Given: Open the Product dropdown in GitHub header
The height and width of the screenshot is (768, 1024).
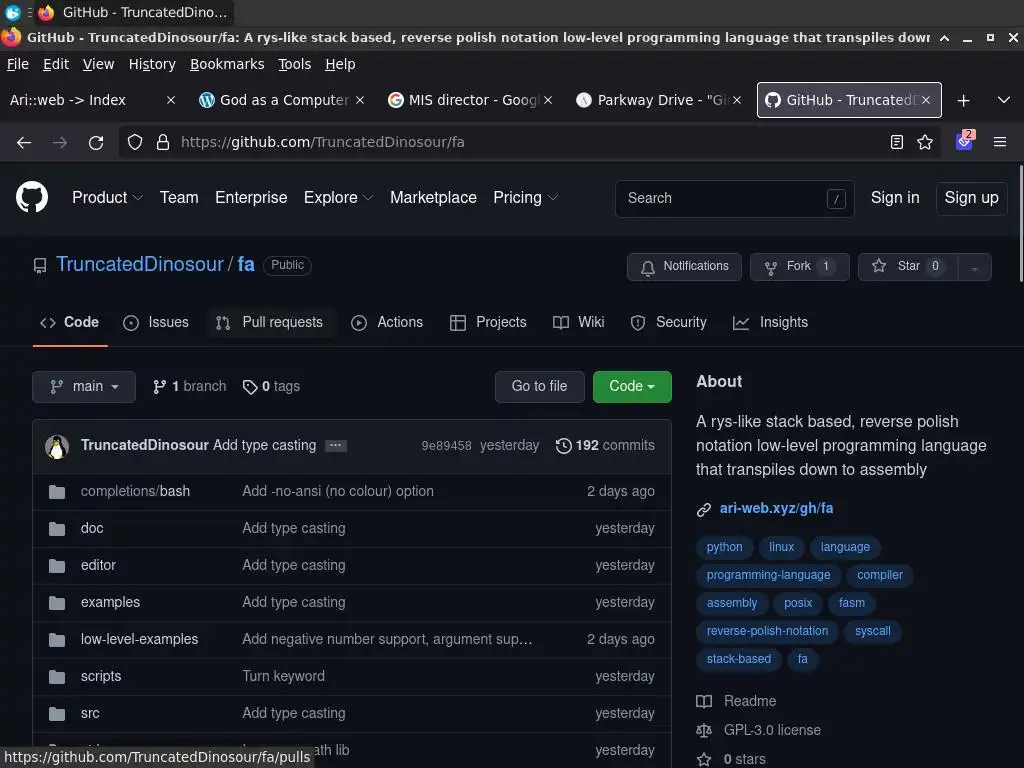Looking at the screenshot, I should [107, 197].
